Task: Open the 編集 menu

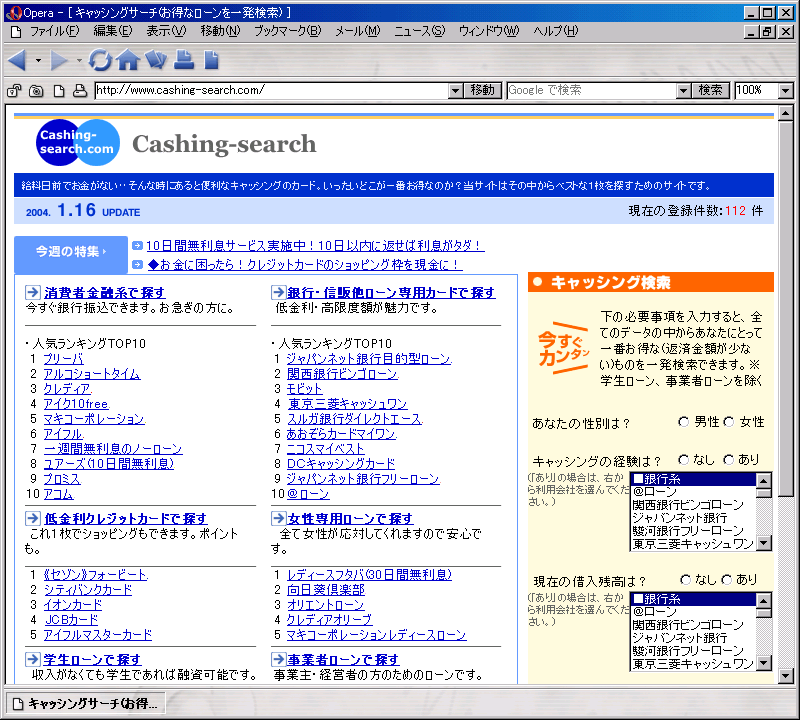Action: tap(113, 32)
